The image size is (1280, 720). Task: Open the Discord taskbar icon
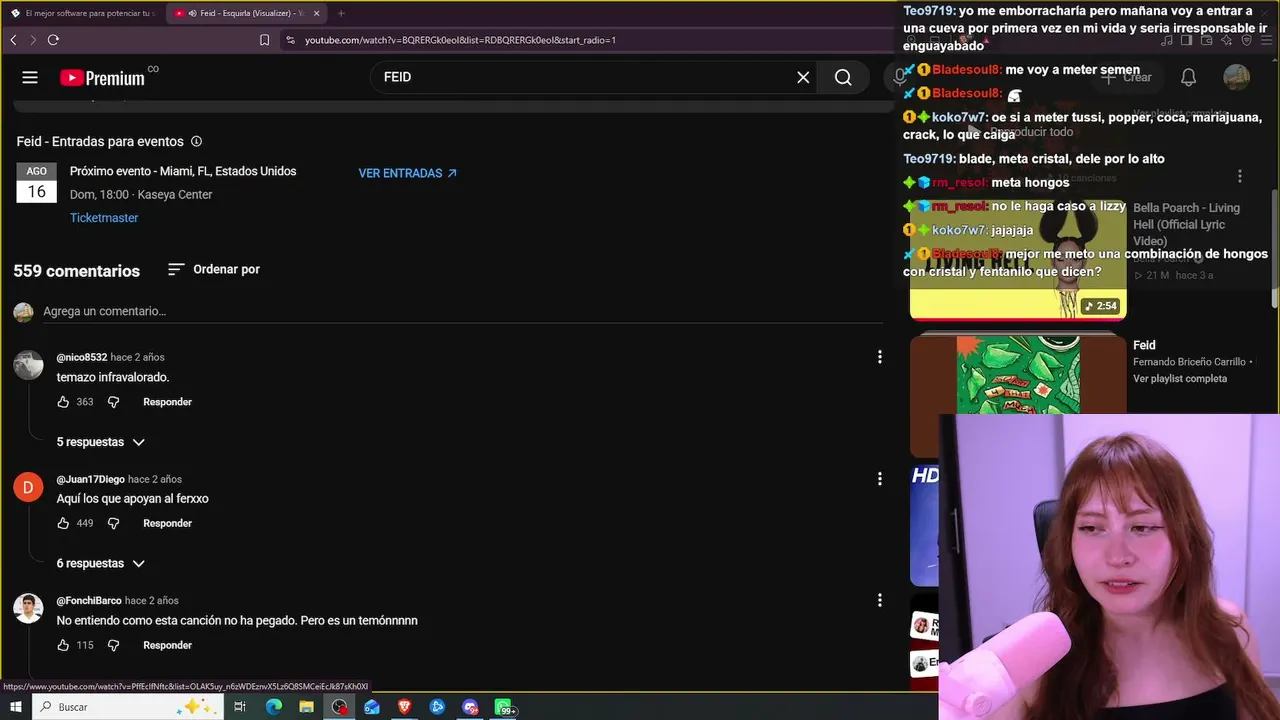pyautogui.click(x=470, y=707)
